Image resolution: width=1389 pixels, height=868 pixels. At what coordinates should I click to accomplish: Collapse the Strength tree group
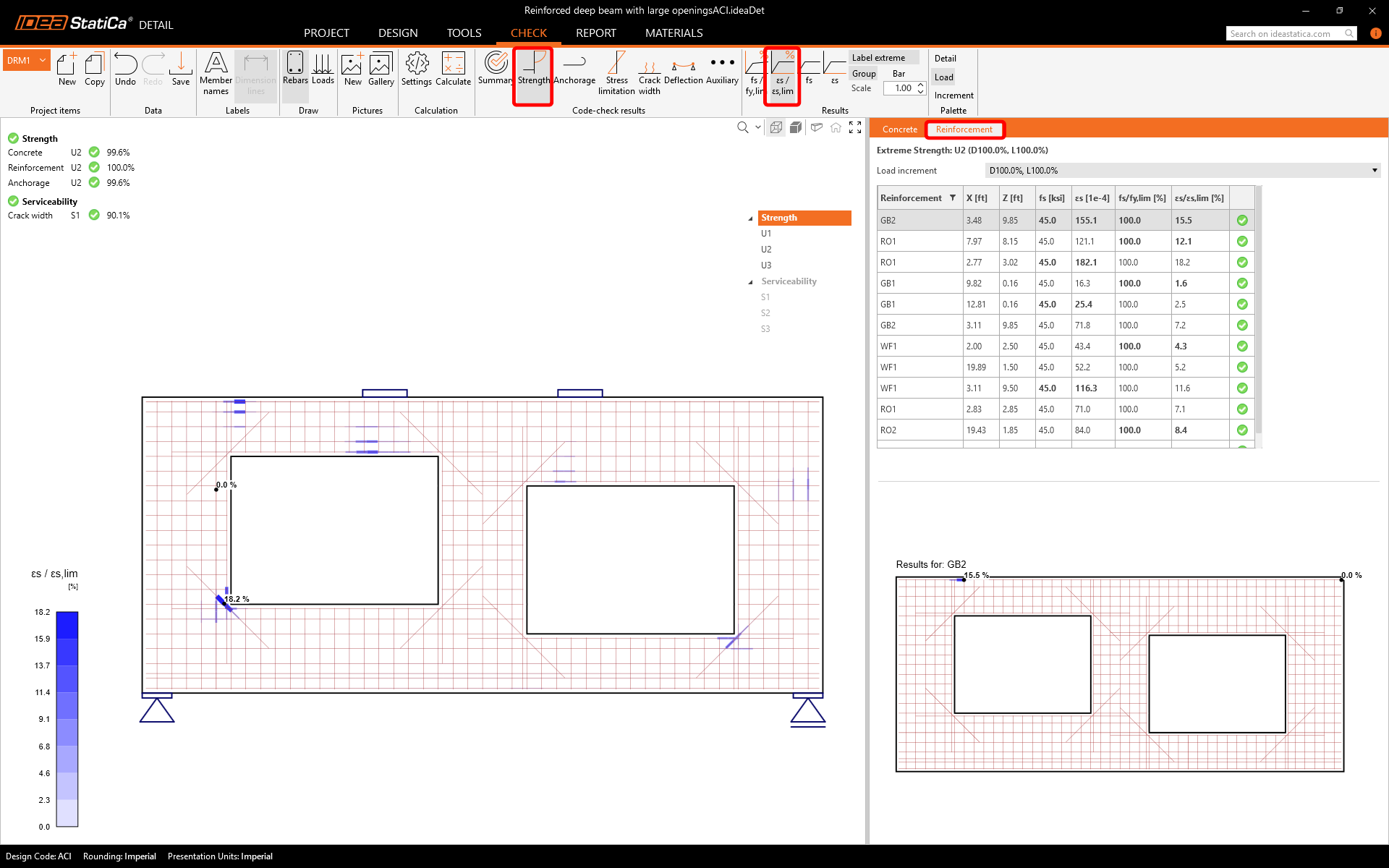(x=750, y=218)
